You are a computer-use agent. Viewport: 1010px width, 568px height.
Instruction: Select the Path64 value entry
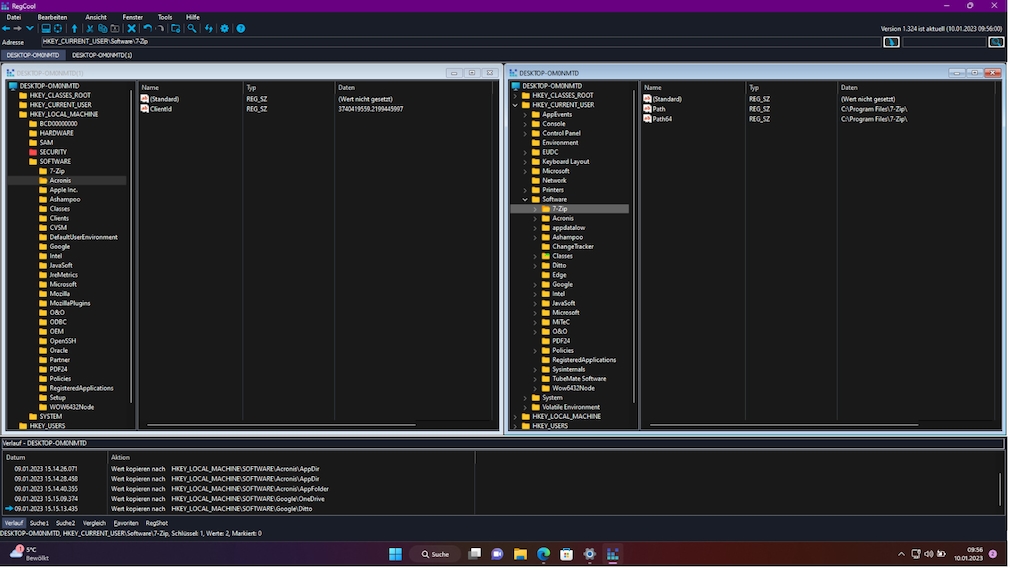coord(662,119)
